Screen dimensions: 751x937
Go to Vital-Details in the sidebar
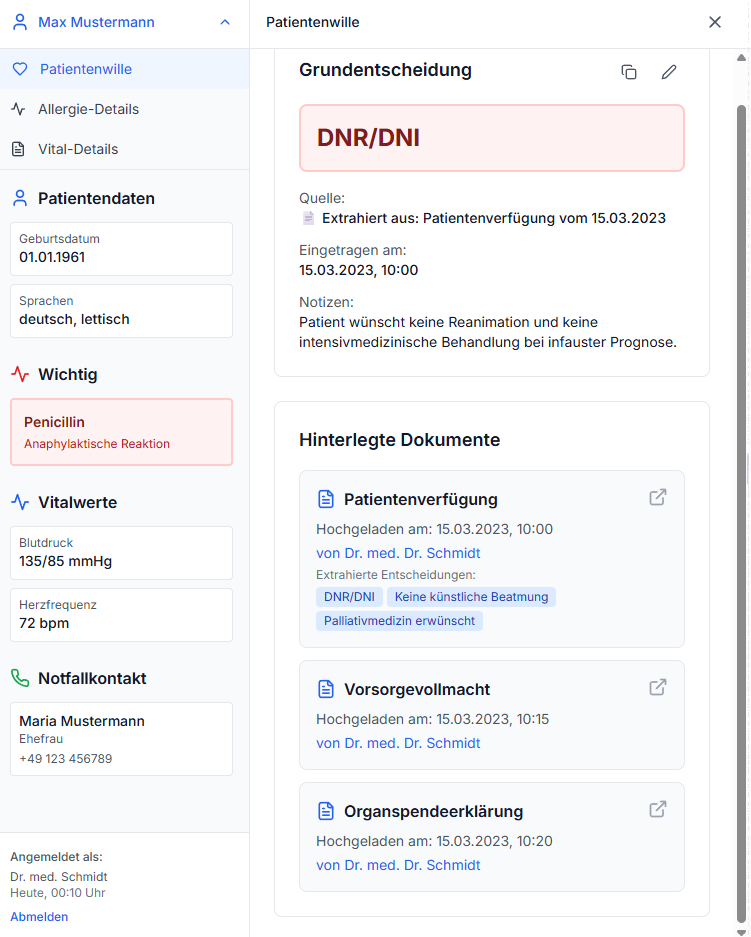[78, 149]
